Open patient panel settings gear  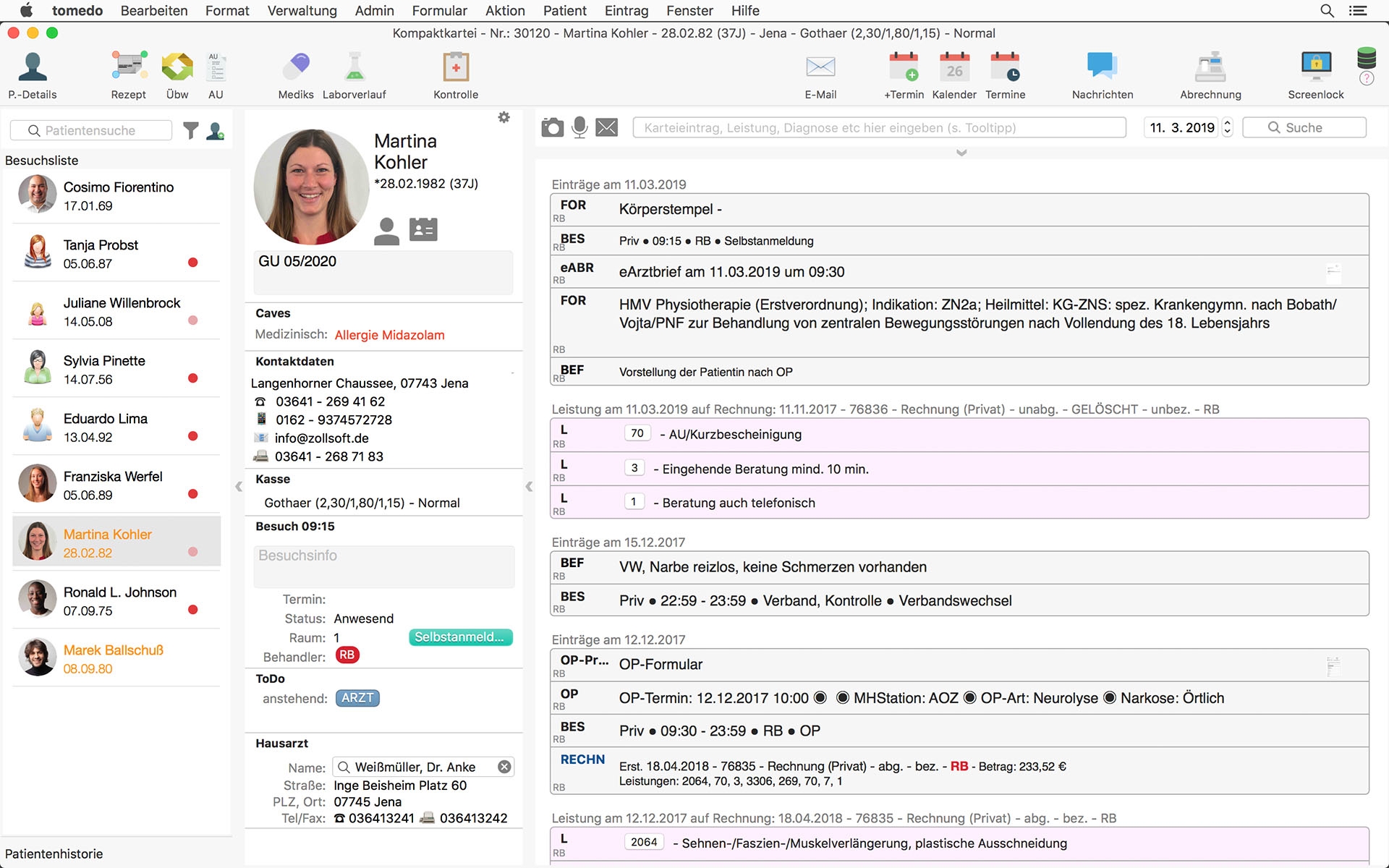tap(504, 117)
